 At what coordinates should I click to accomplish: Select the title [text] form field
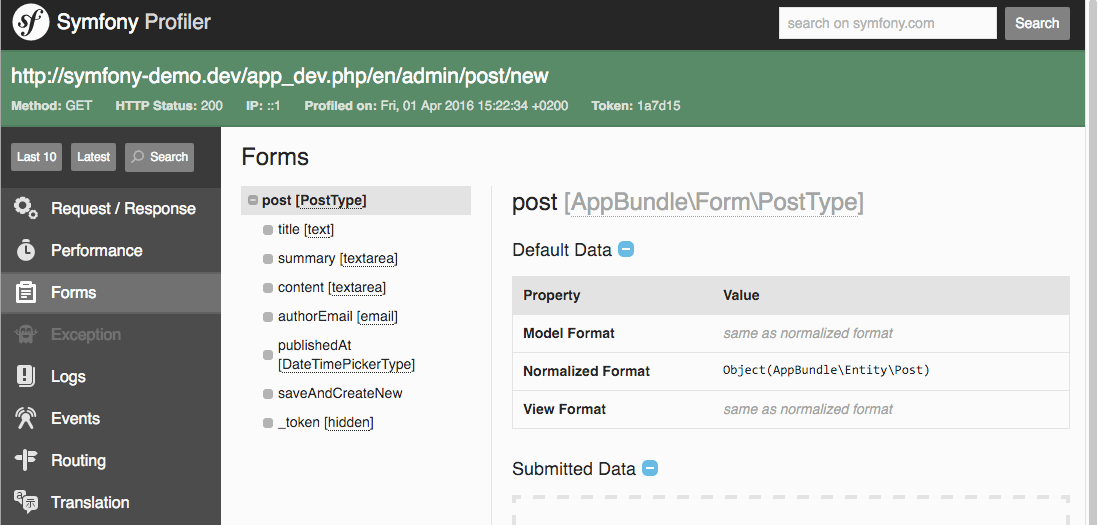click(305, 230)
